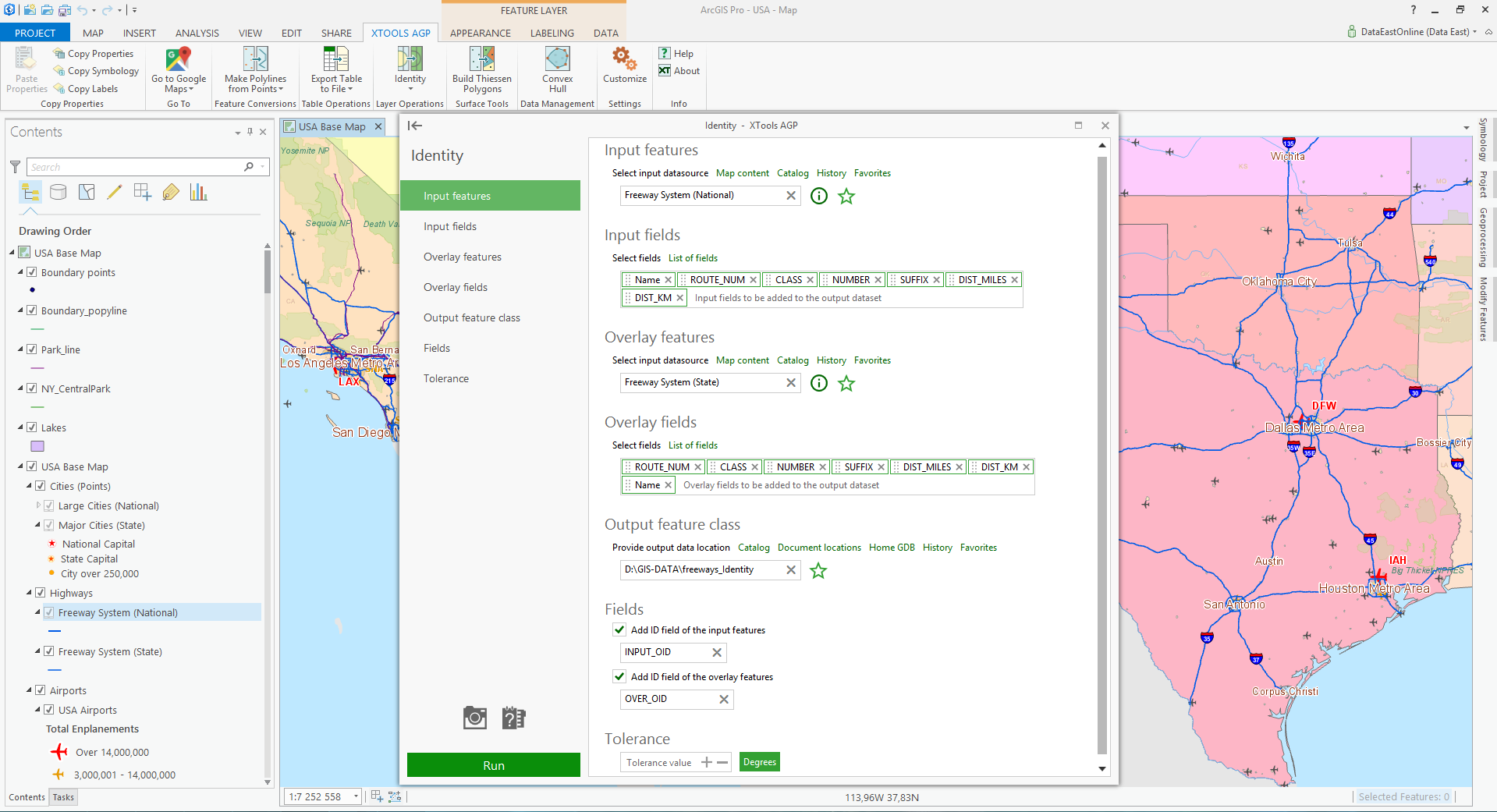Add input datasource to favorites star
This screenshot has height=812, width=1497.
point(846,196)
